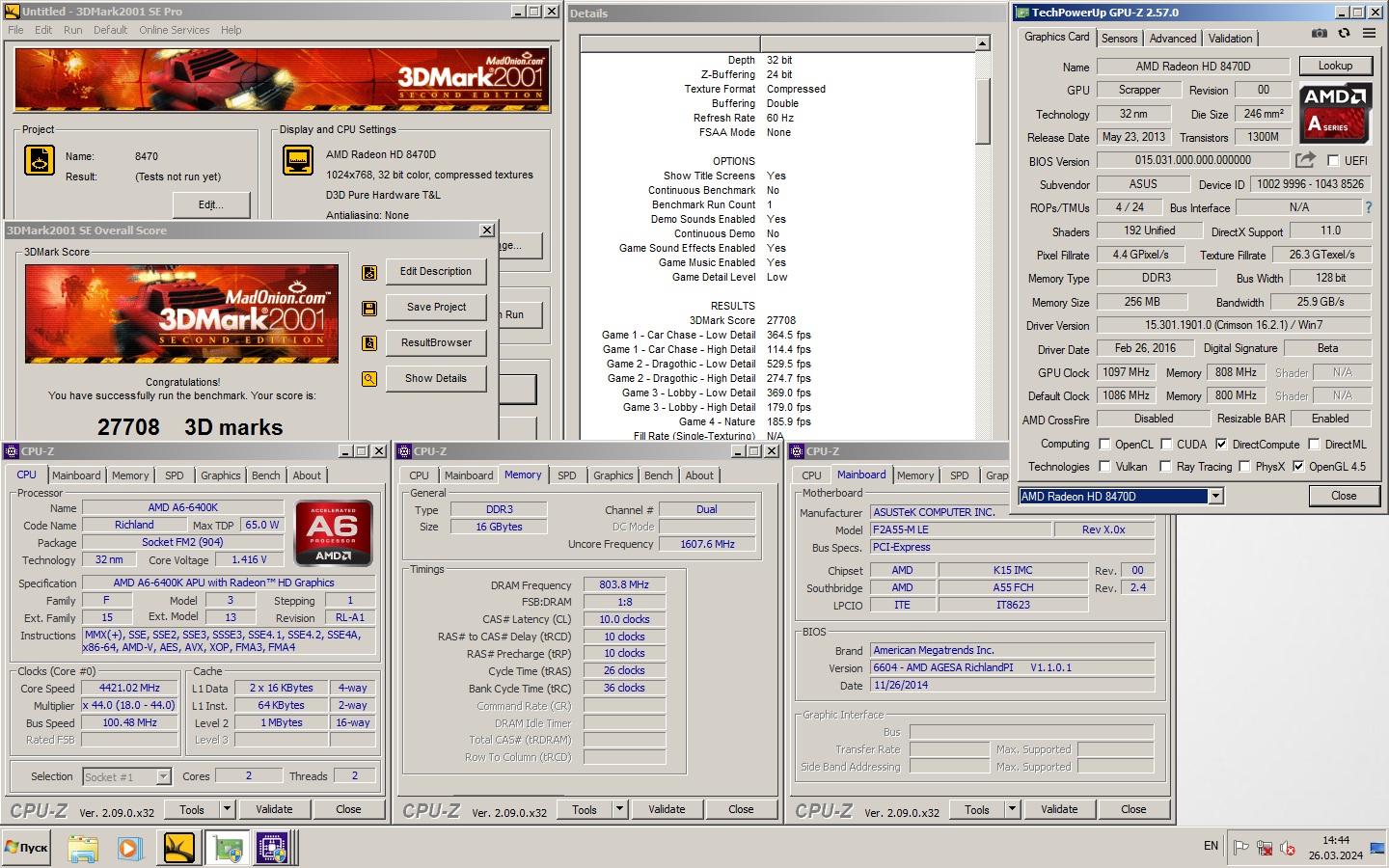Click the network tray icon
This screenshot has width=1389, height=868.
1265,849
